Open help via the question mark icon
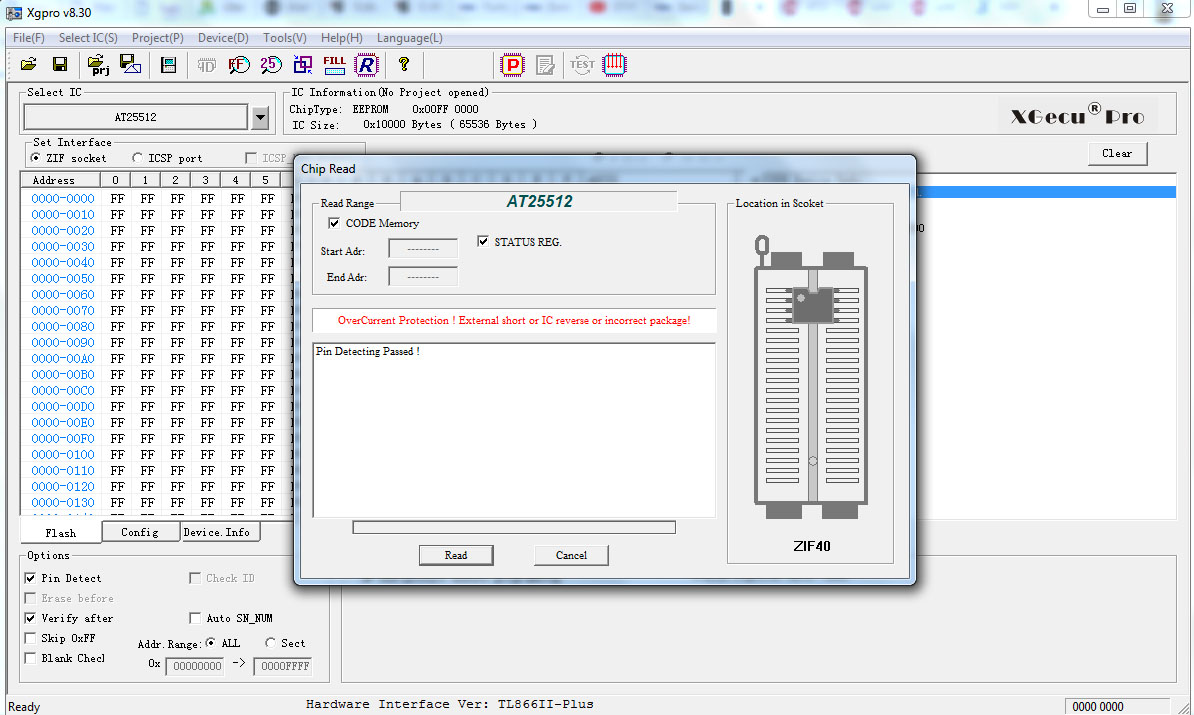This screenshot has height=715, width=1194. tap(404, 65)
